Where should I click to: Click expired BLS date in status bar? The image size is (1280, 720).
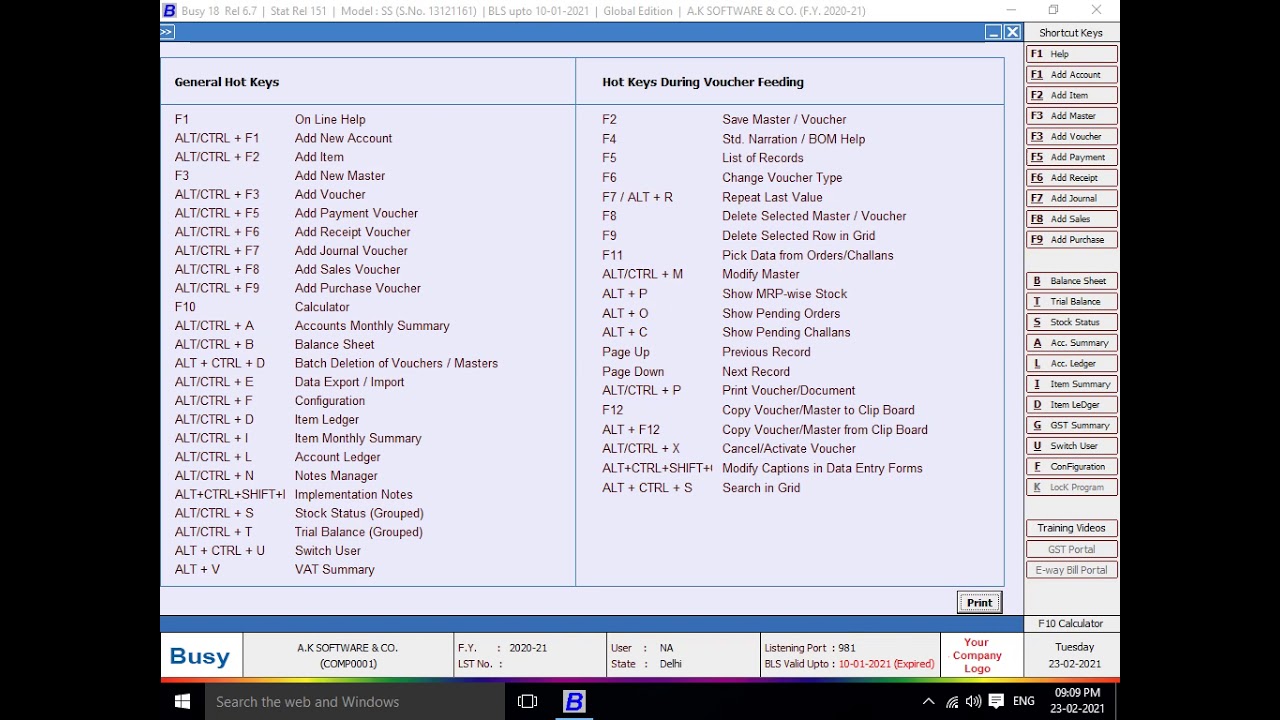tap(886, 664)
